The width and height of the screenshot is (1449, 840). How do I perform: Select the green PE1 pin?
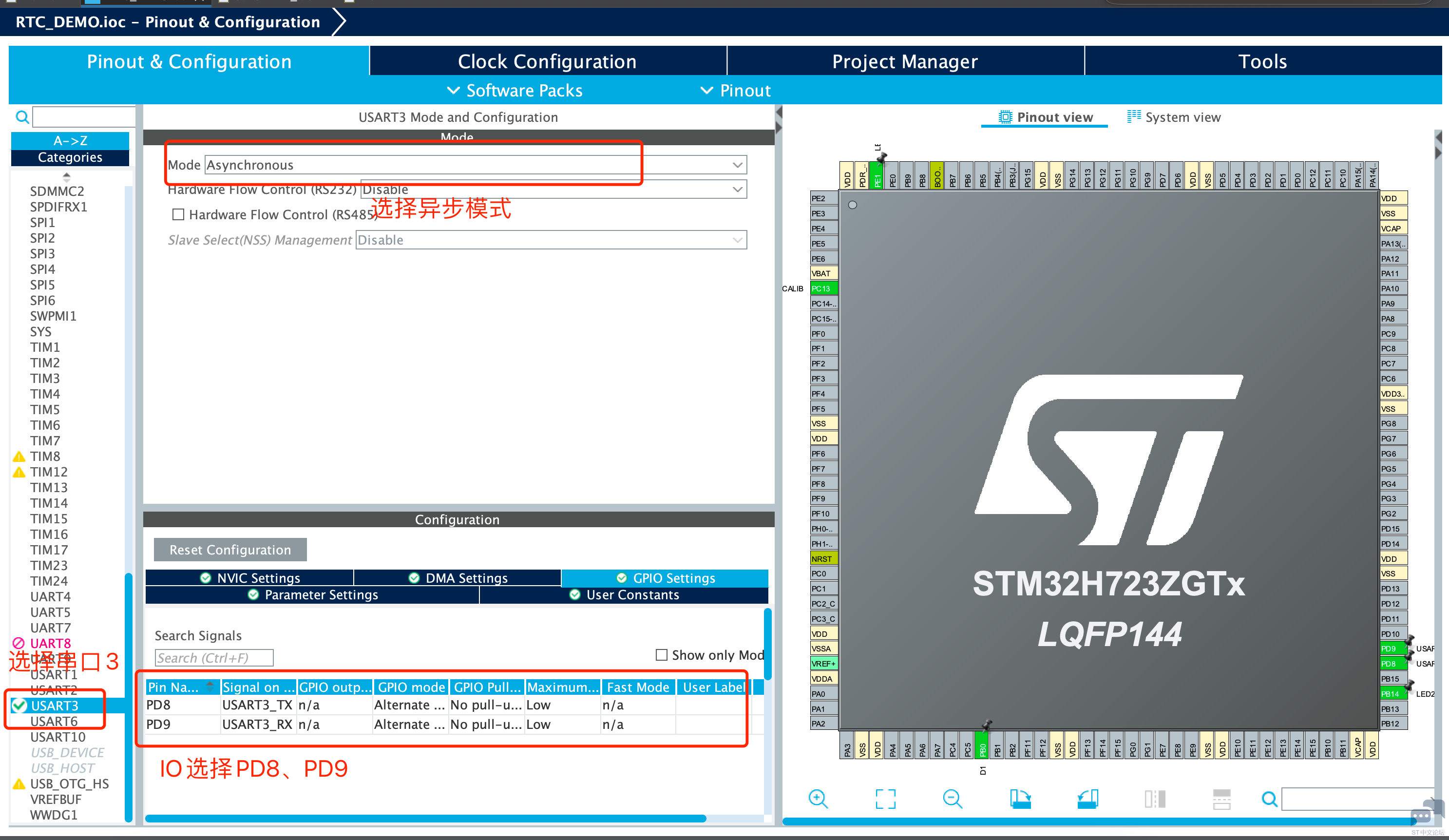(x=877, y=175)
